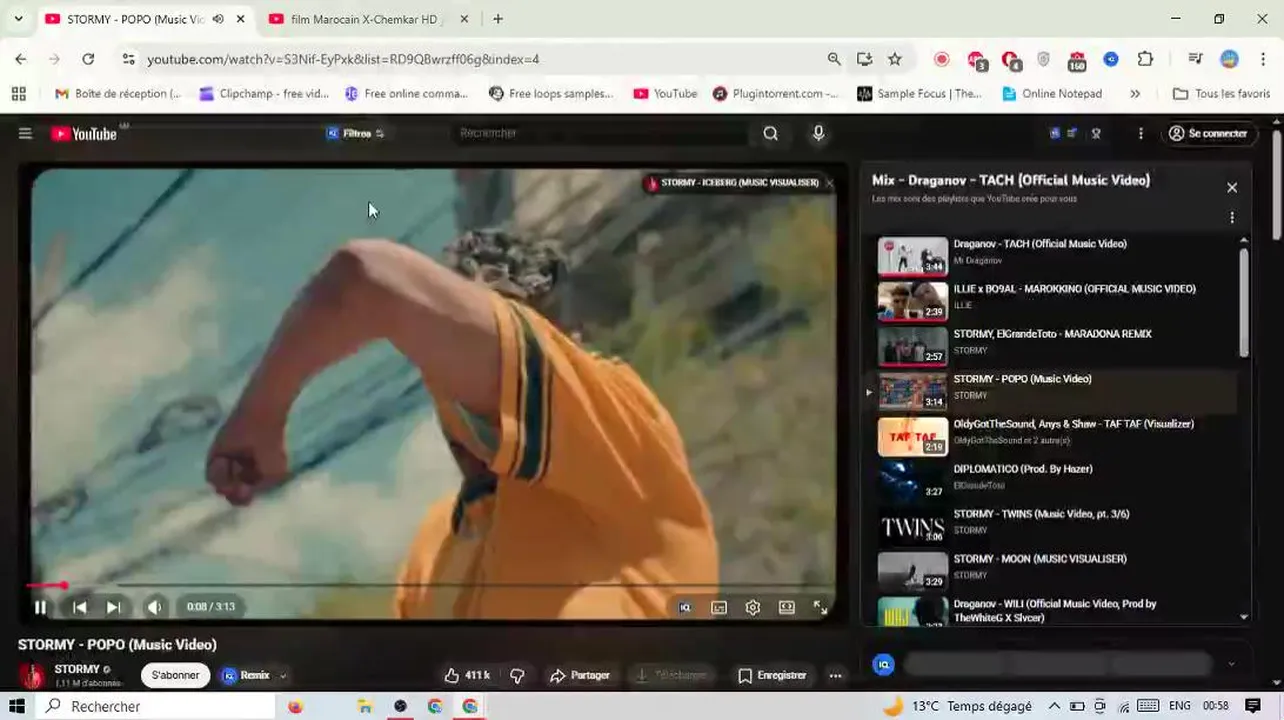Start voice search with the microphone

coord(818,133)
